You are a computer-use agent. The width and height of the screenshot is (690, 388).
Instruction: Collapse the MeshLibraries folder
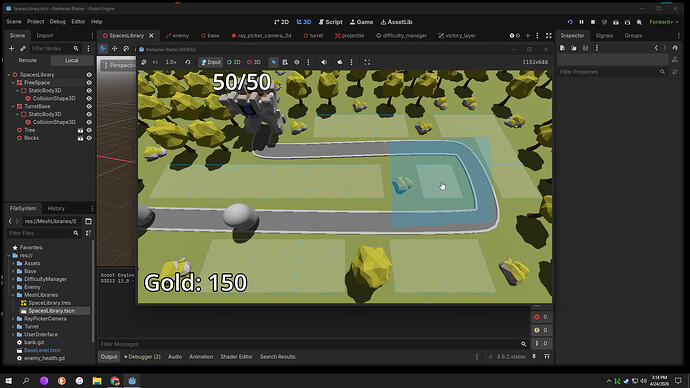tap(13, 295)
